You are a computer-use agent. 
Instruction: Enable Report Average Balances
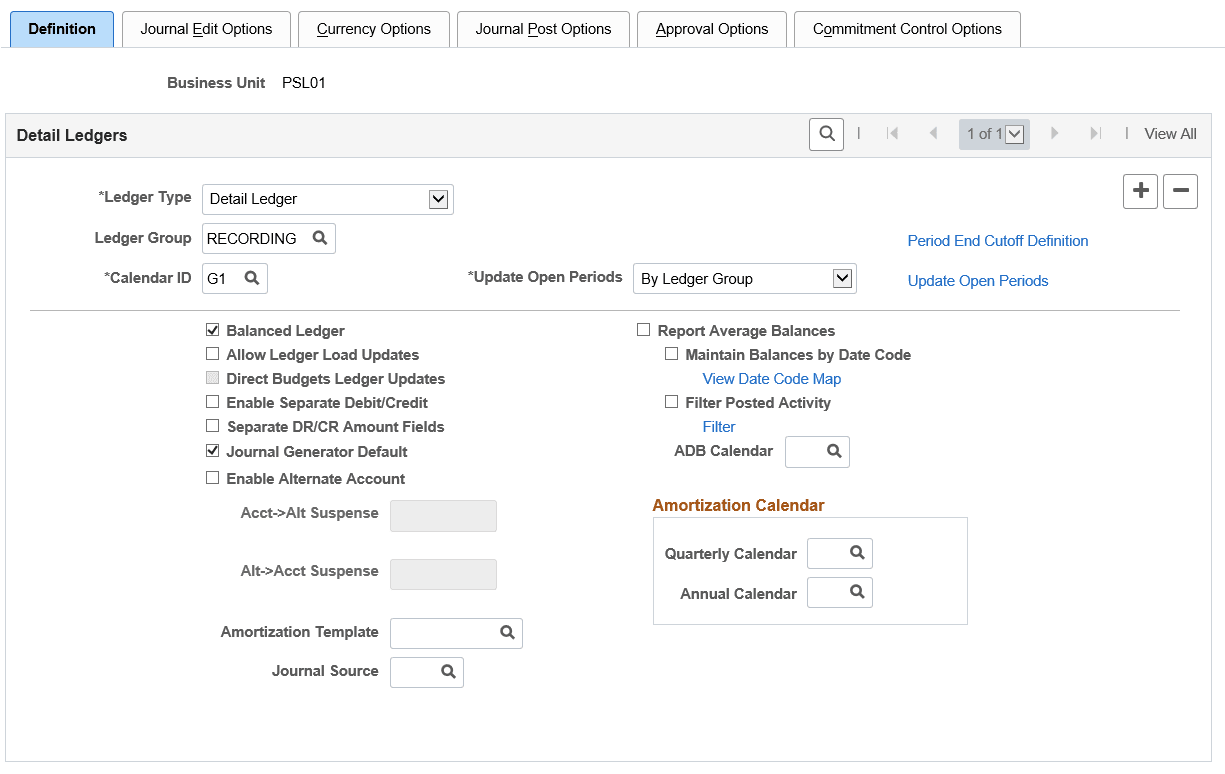pyautogui.click(x=645, y=329)
